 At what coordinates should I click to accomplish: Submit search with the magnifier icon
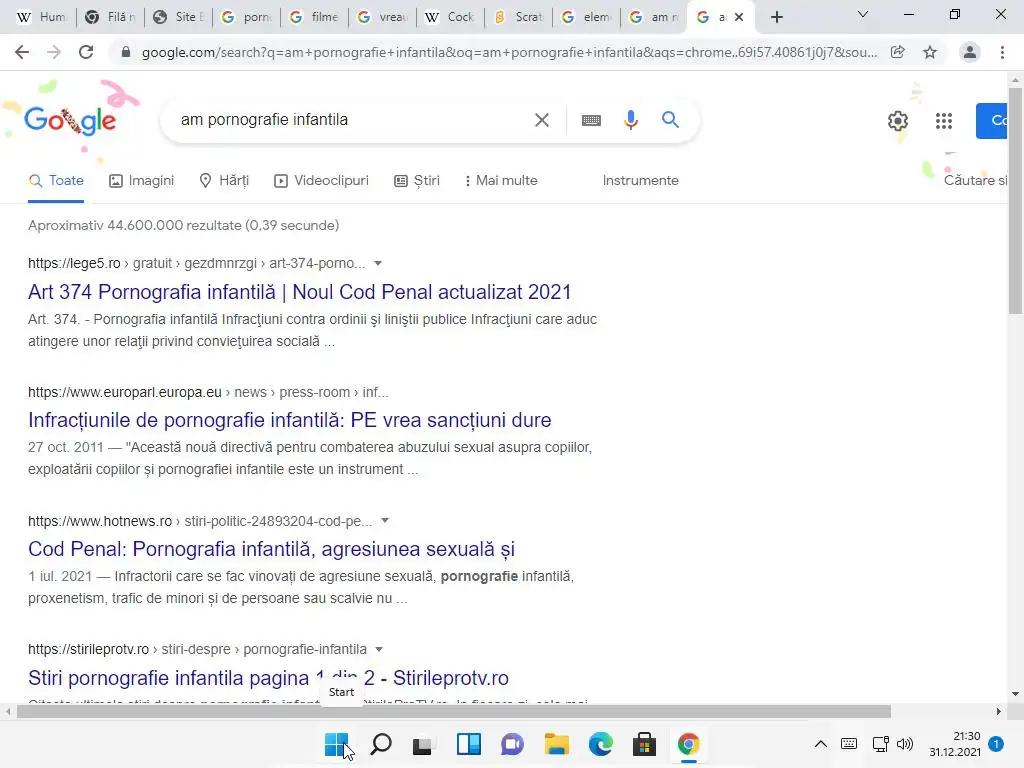[x=670, y=120]
